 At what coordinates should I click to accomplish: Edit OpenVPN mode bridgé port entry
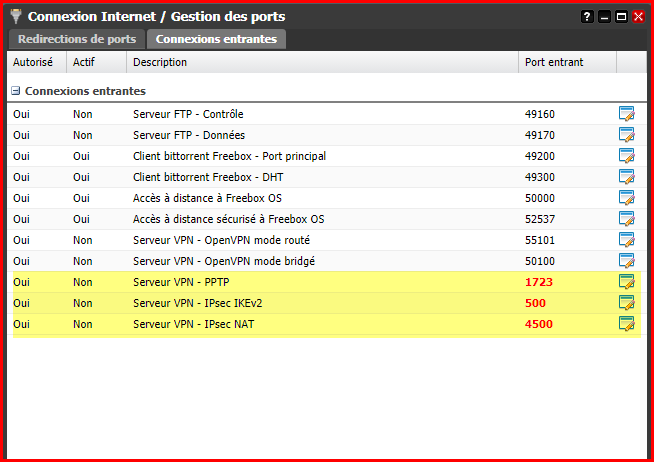[x=626, y=261]
